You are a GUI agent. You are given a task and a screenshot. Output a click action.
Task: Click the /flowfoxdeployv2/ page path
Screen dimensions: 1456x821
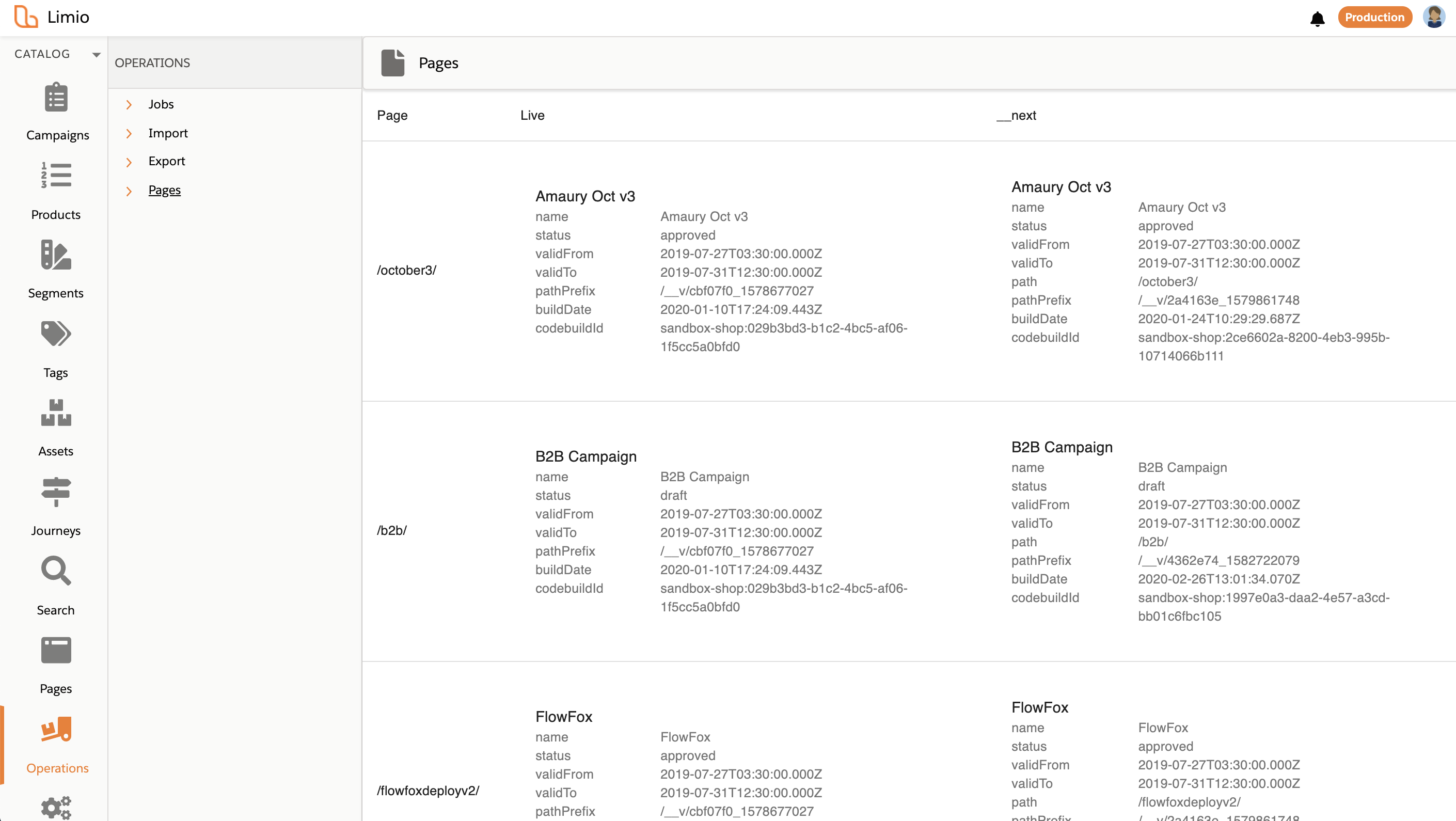(428, 791)
